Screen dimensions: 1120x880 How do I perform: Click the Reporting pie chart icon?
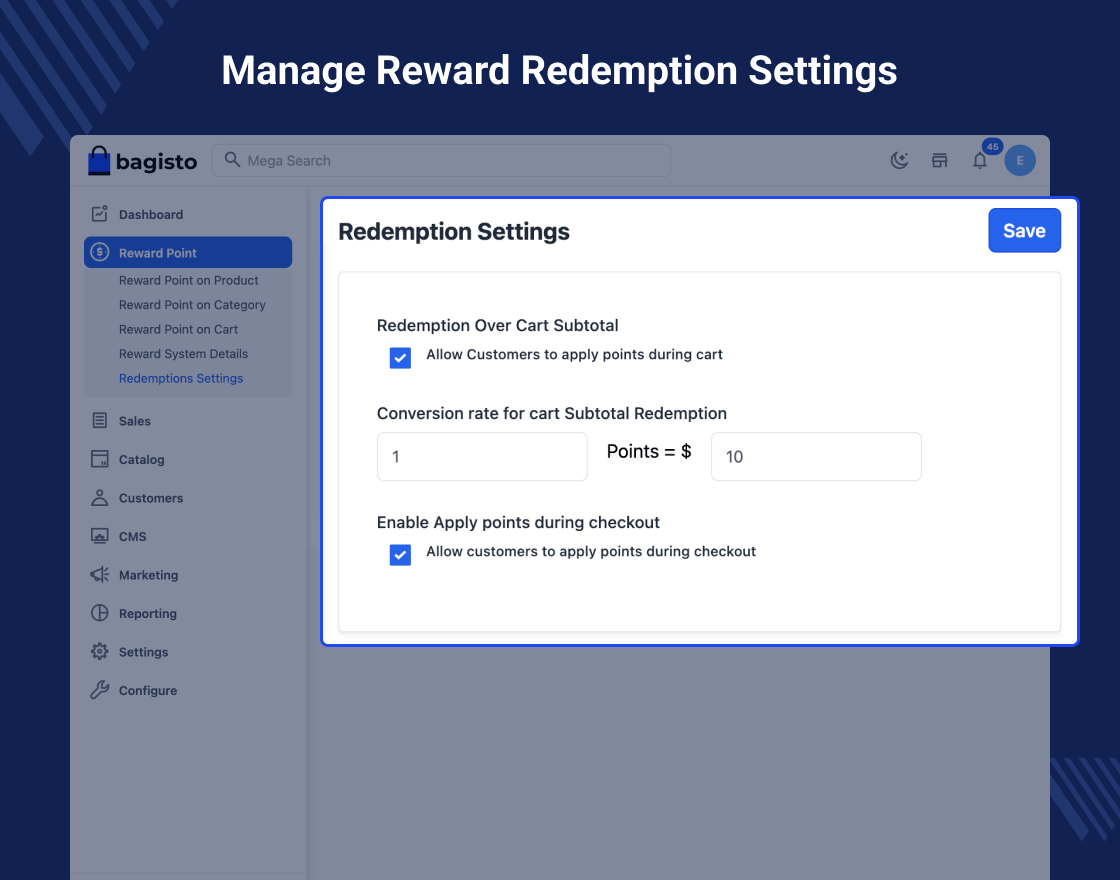pyautogui.click(x=99, y=613)
